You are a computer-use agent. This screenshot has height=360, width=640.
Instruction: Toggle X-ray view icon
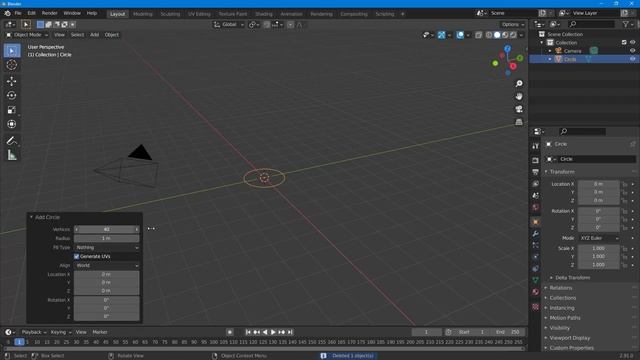click(478, 35)
